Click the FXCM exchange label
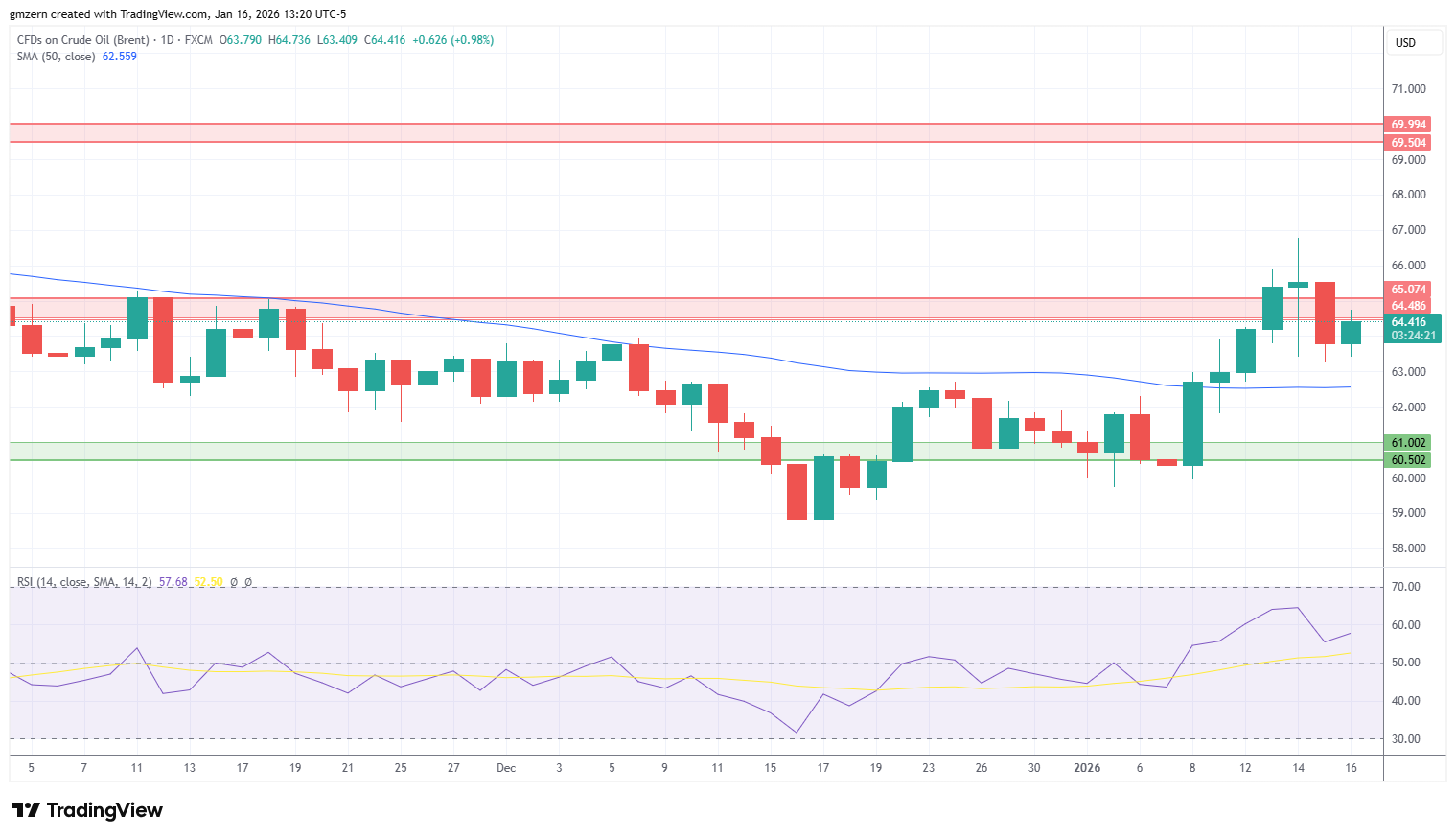This screenshot has height=839, width=1456. pyautogui.click(x=199, y=40)
